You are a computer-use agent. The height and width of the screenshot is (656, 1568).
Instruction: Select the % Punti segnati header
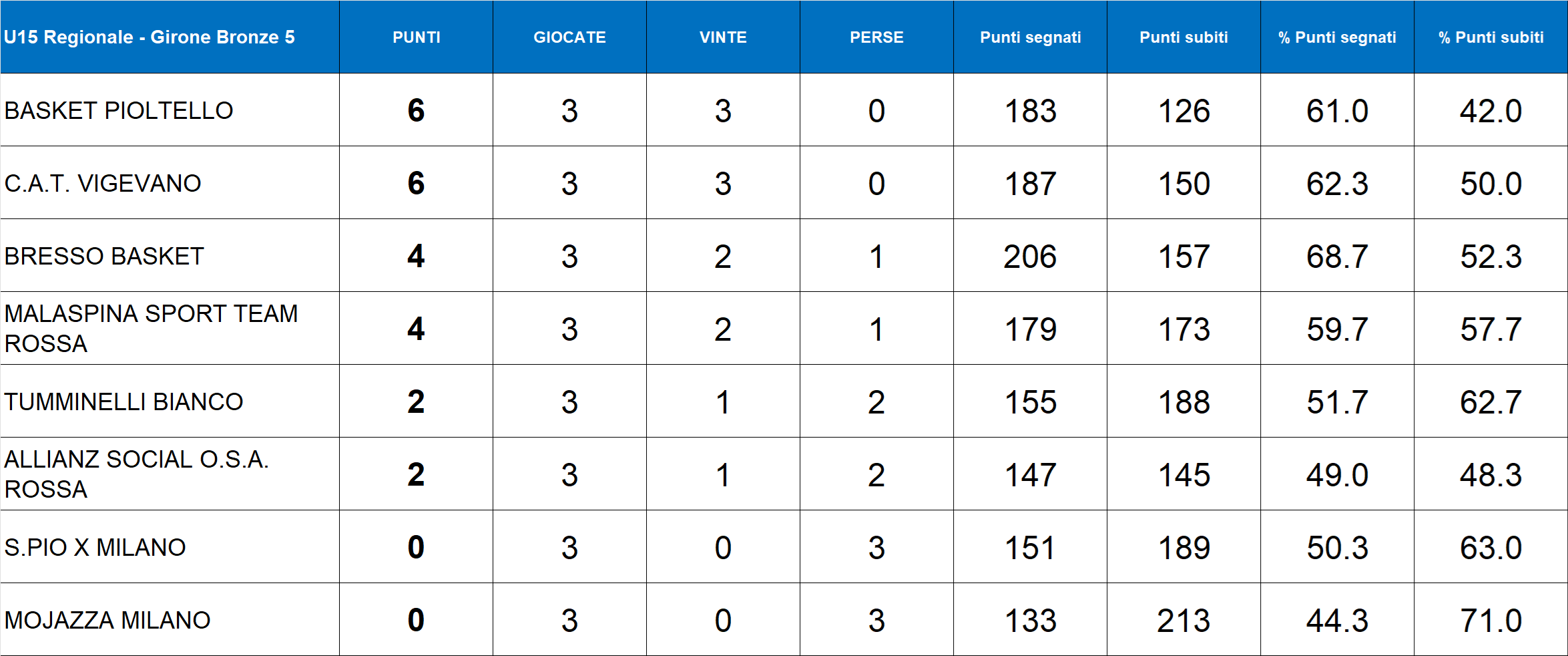(1337, 37)
